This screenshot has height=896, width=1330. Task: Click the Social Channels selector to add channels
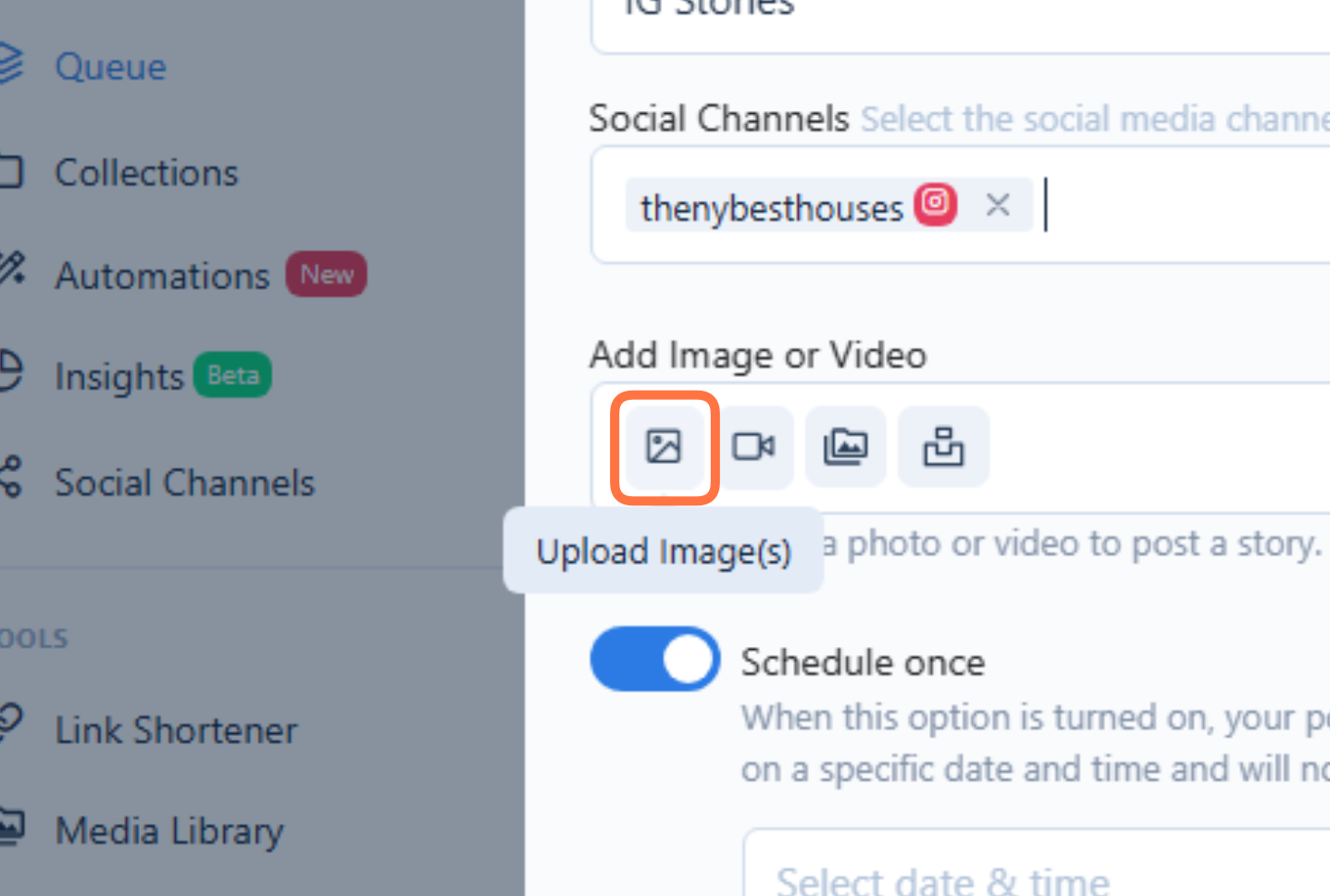click(x=1157, y=205)
